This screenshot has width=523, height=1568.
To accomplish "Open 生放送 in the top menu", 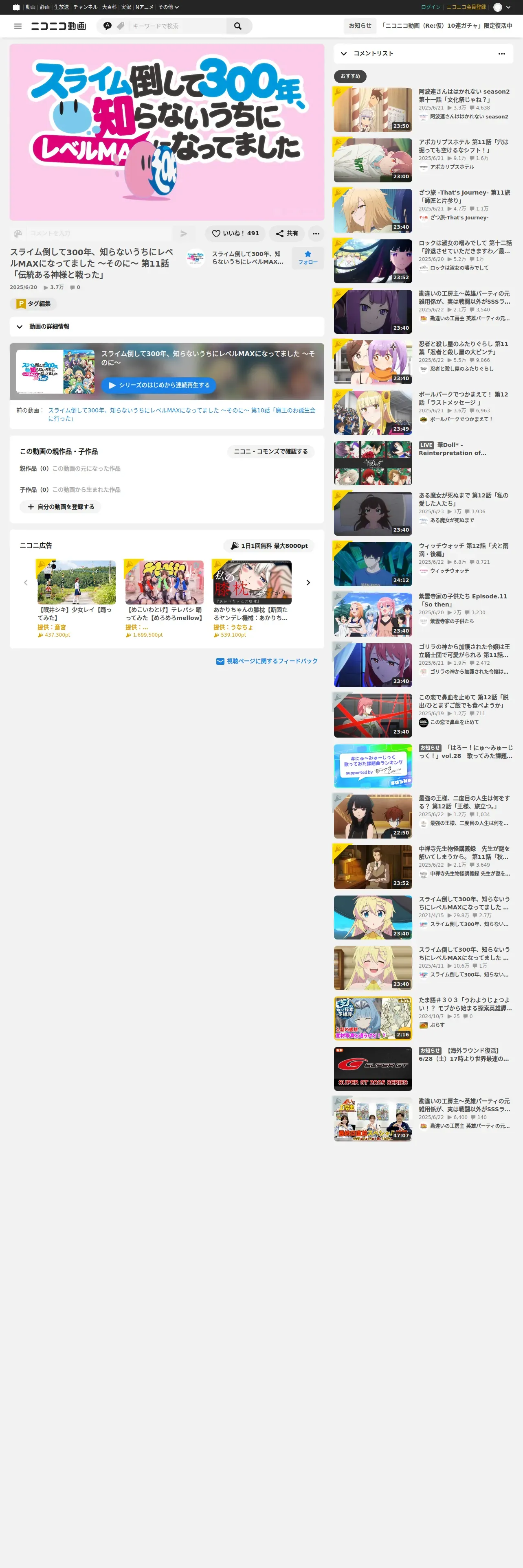I will click(x=62, y=7).
